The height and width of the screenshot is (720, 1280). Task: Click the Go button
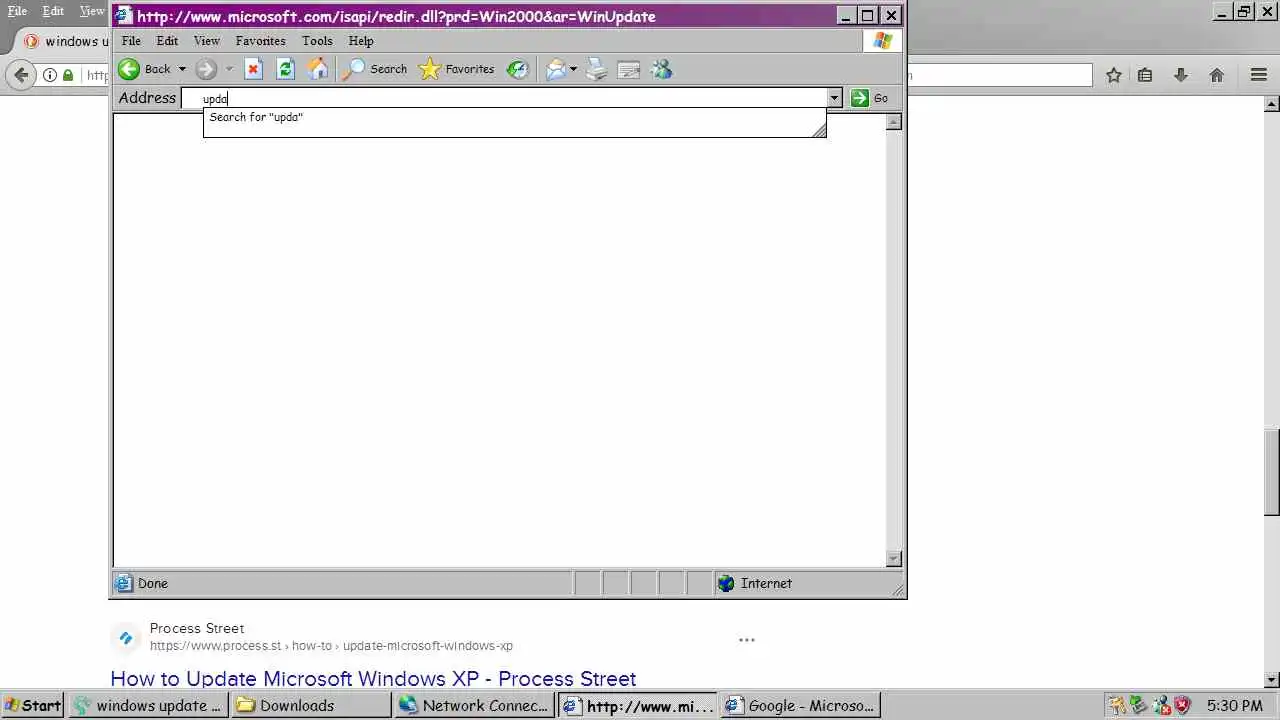pyautogui.click(x=870, y=98)
